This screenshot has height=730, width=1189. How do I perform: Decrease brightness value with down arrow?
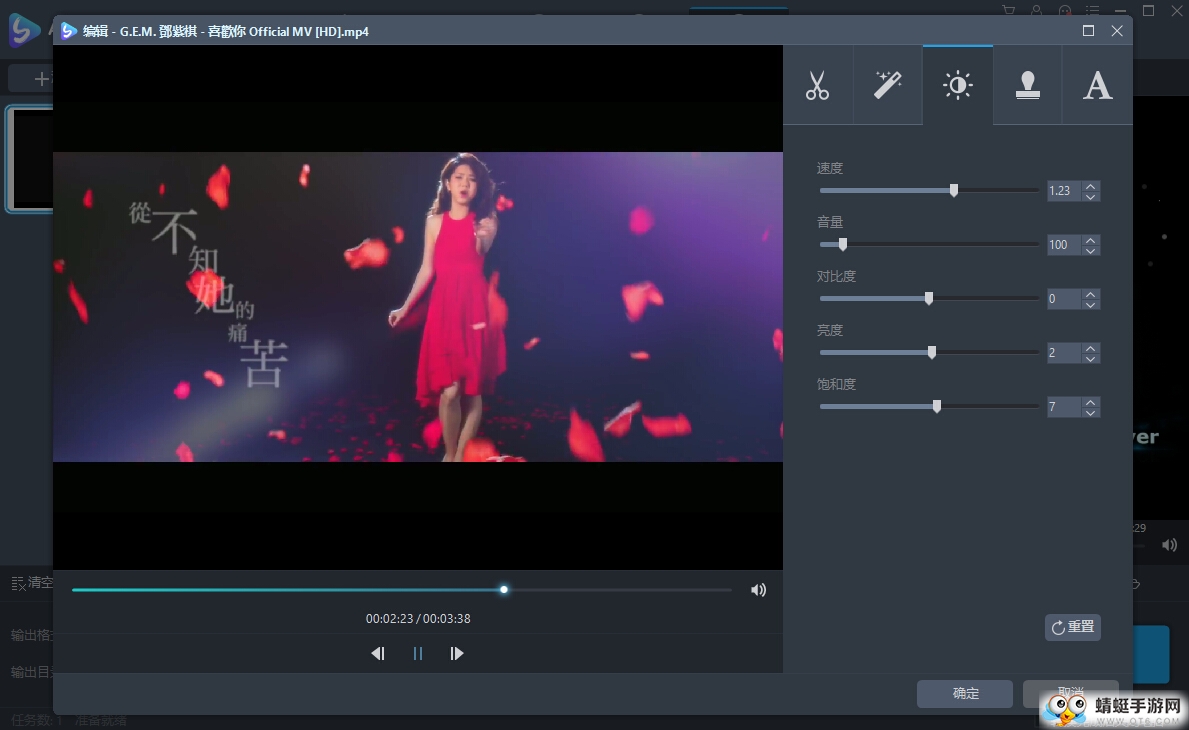point(1090,357)
